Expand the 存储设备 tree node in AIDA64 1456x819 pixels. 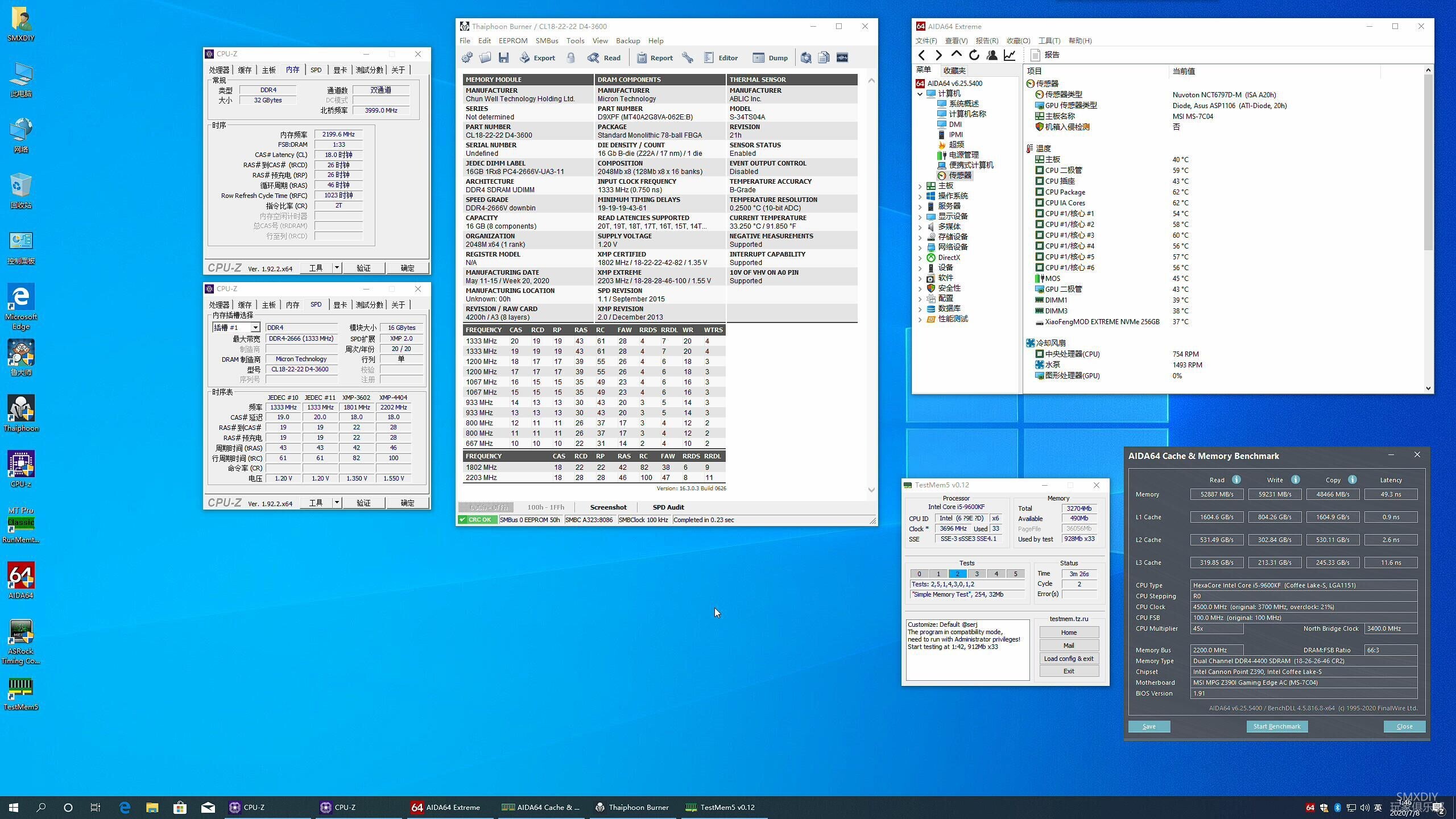coord(920,237)
